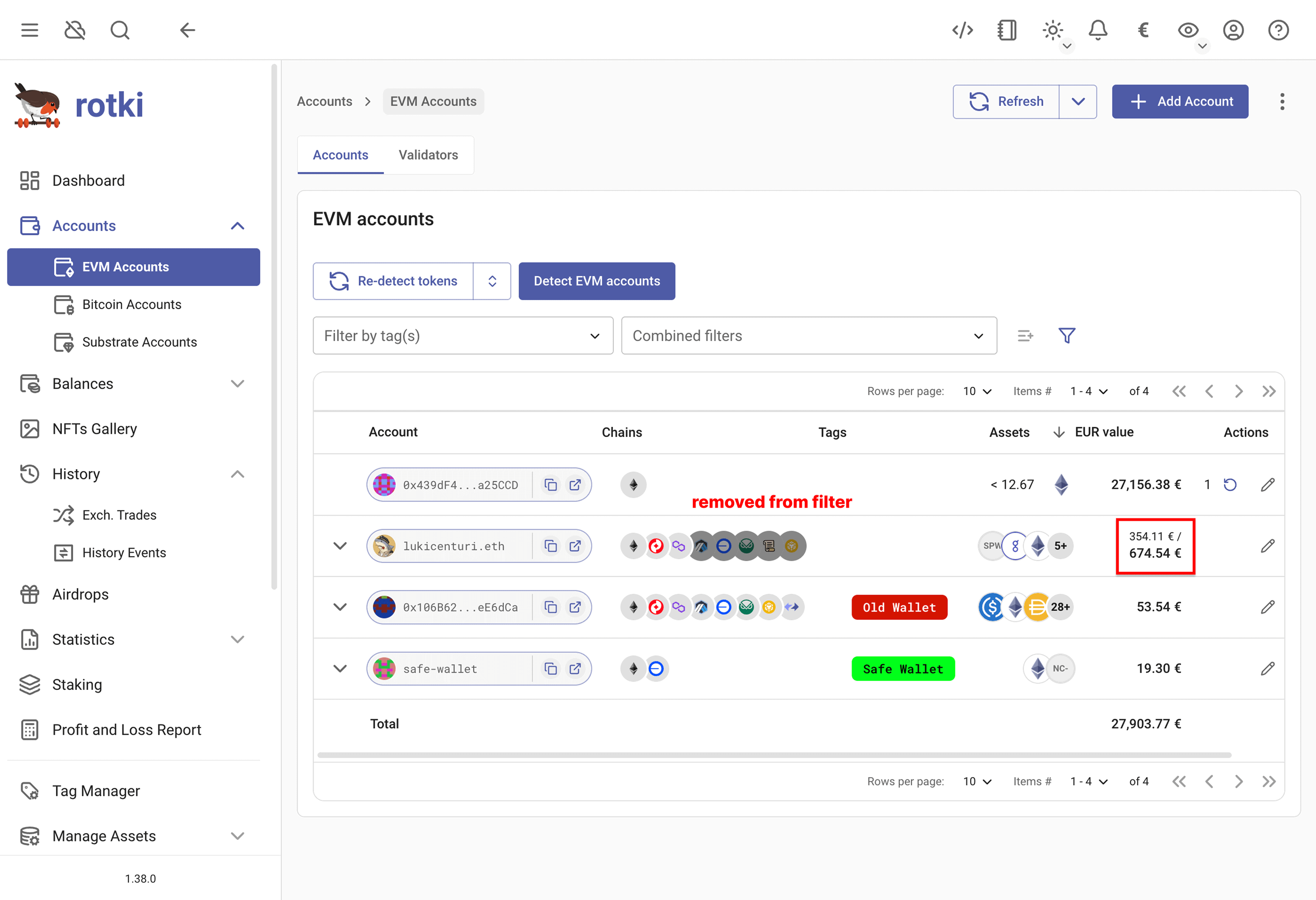Click the cloud sync disabled icon

[x=75, y=30]
